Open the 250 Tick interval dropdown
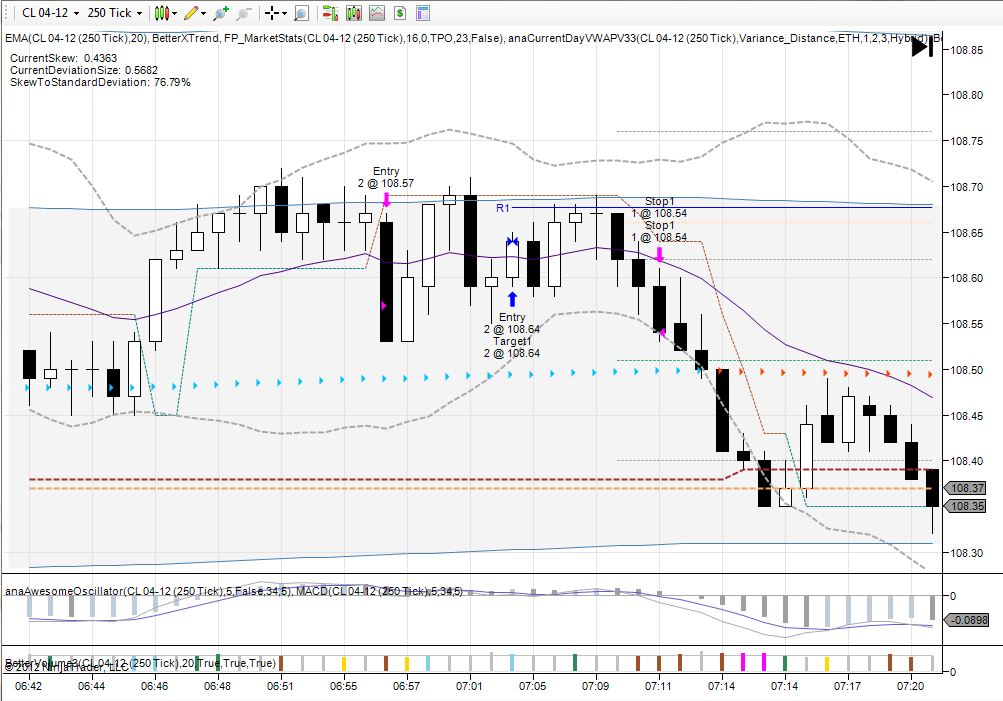This screenshot has height=701, width=1003. coord(115,13)
